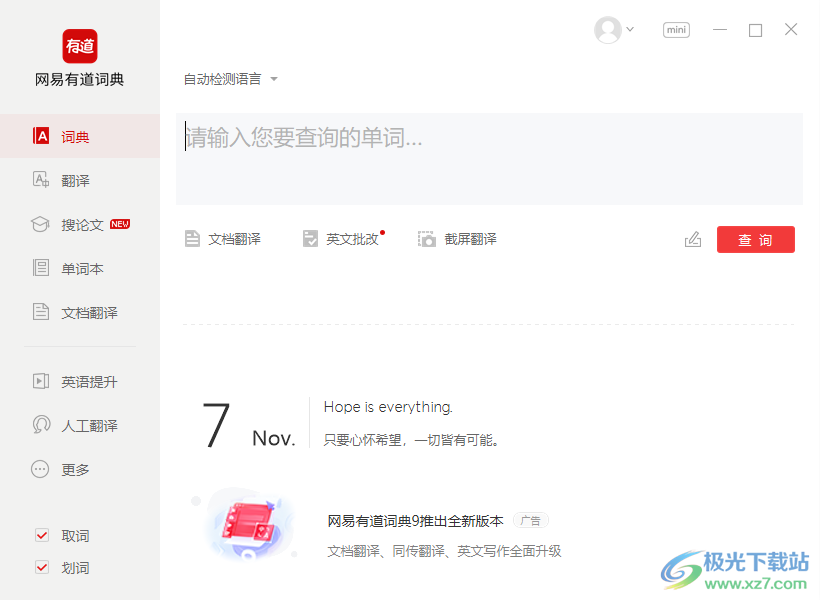The image size is (820, 600).
Task: Expand the 更多 menu in sidebar
Action: [74, 470]
